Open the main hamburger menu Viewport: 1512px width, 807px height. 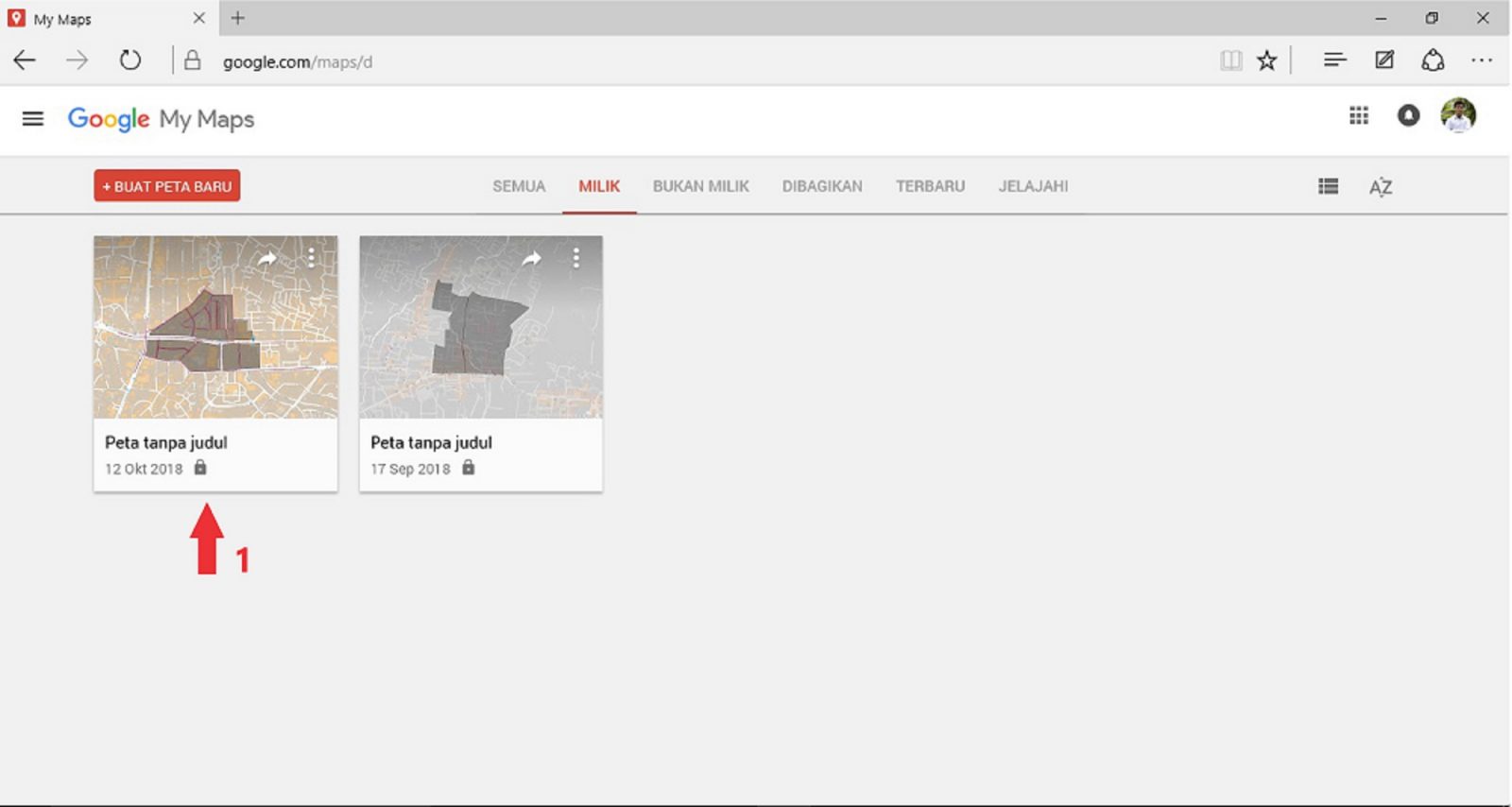[33, 119]
